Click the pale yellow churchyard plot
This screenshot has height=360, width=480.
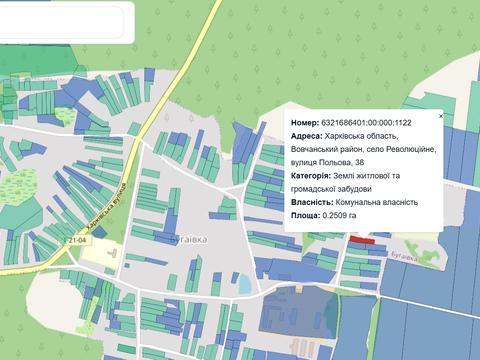(101, 252)
